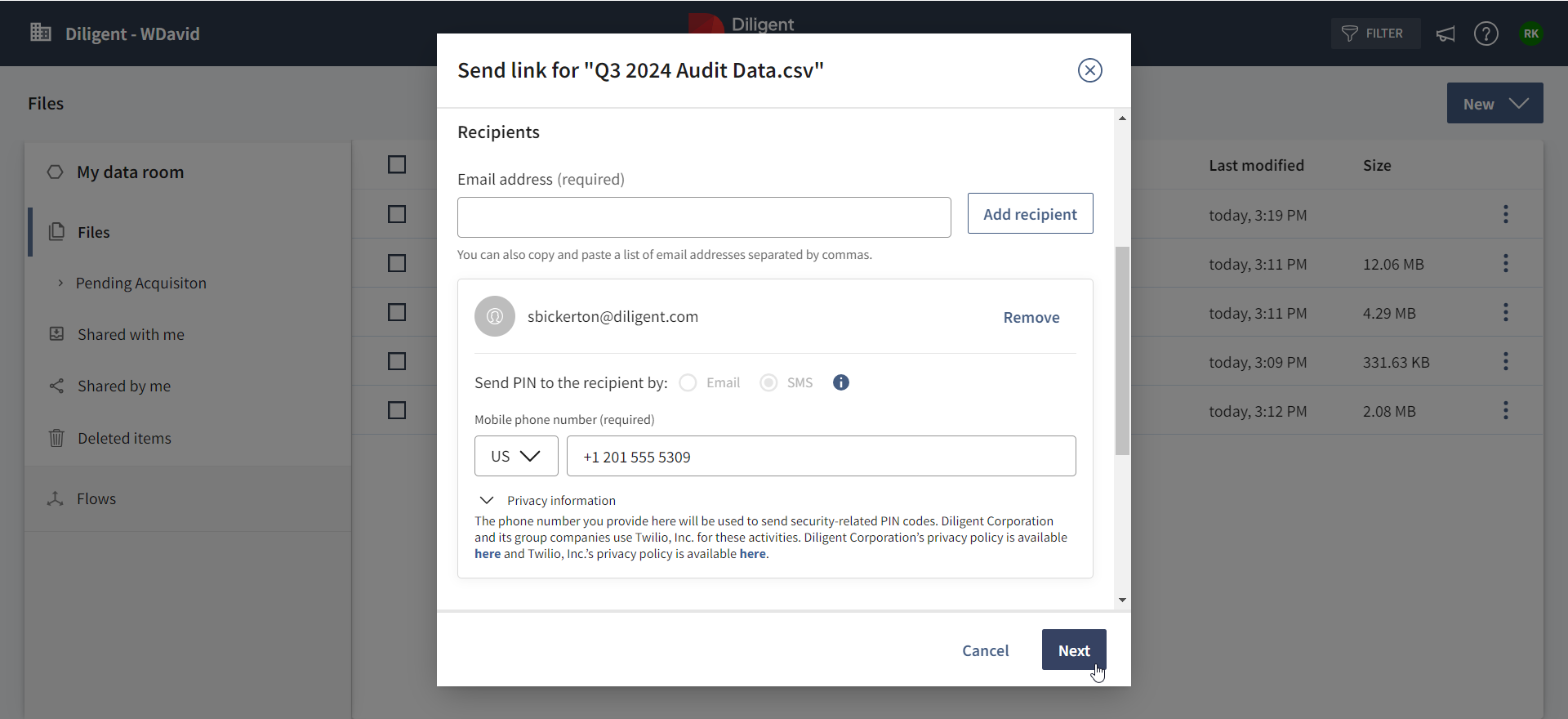Close the Send link dialog
The width and height of the screenshot is (1568, 719).
pyautogui.click(x=1089, y=70)
